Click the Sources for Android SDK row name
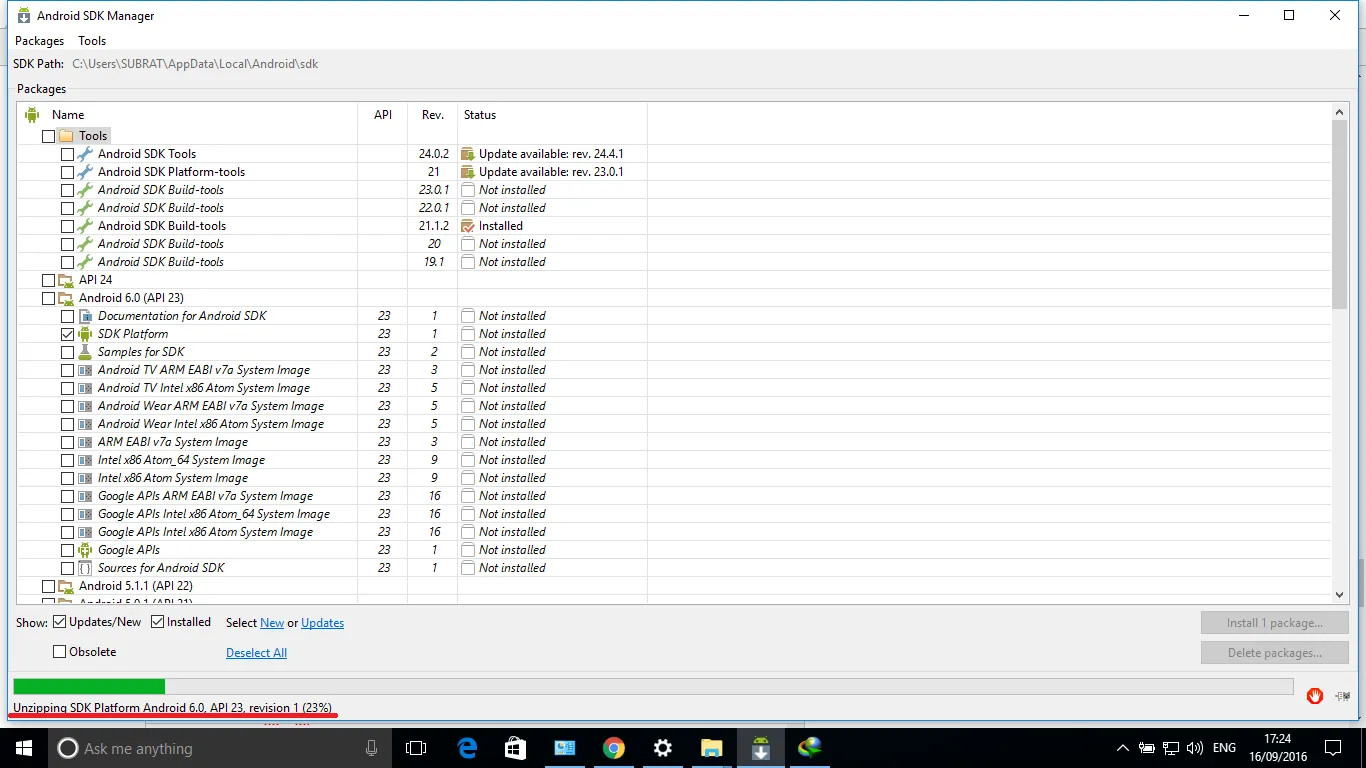This screenshot has height=768, width=1366. 161,568
